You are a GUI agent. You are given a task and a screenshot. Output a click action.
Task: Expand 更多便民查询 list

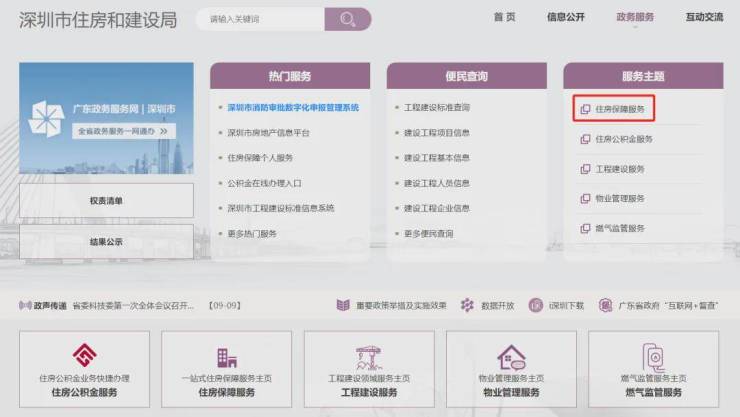tap(428, 234)
